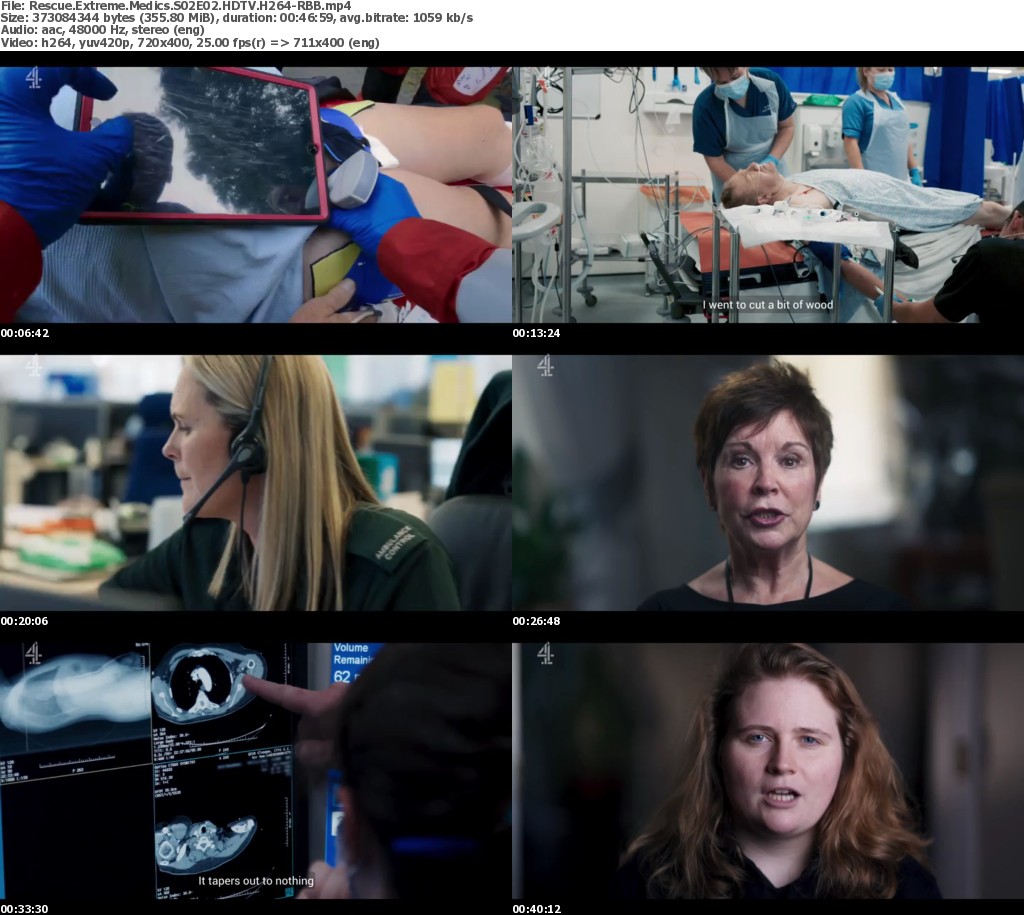Image resolution: width=1024 pixels, height=915 pixels.
Task: Jump to the 00:33:30 timestamp
Action: point(24,909)
